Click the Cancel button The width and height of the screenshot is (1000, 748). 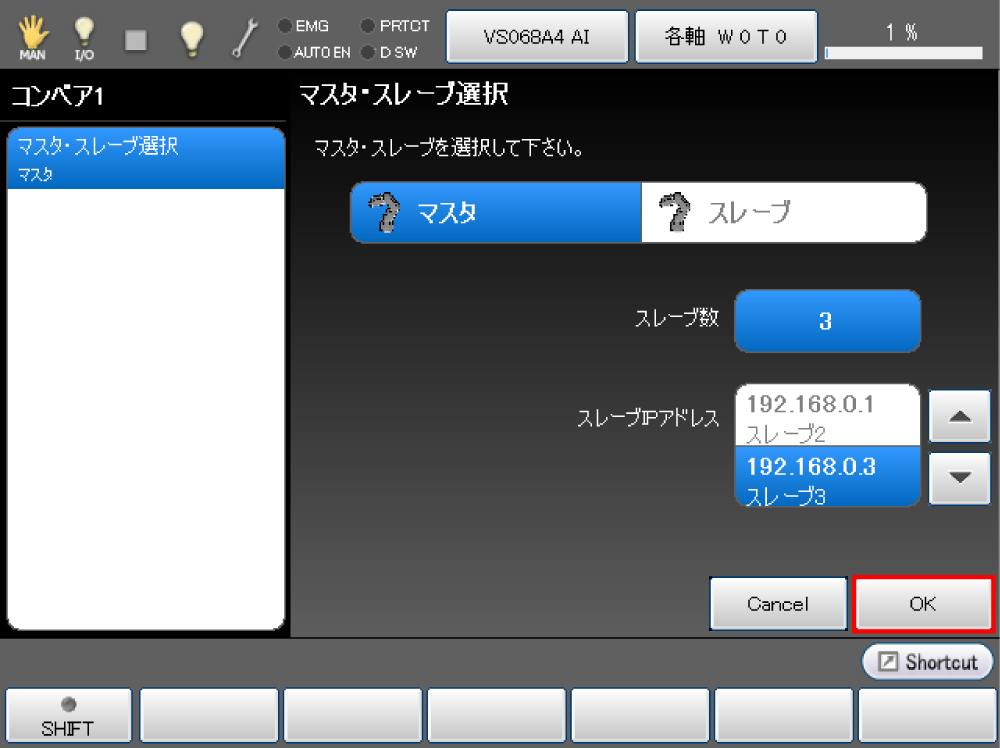tap(777, 604)
